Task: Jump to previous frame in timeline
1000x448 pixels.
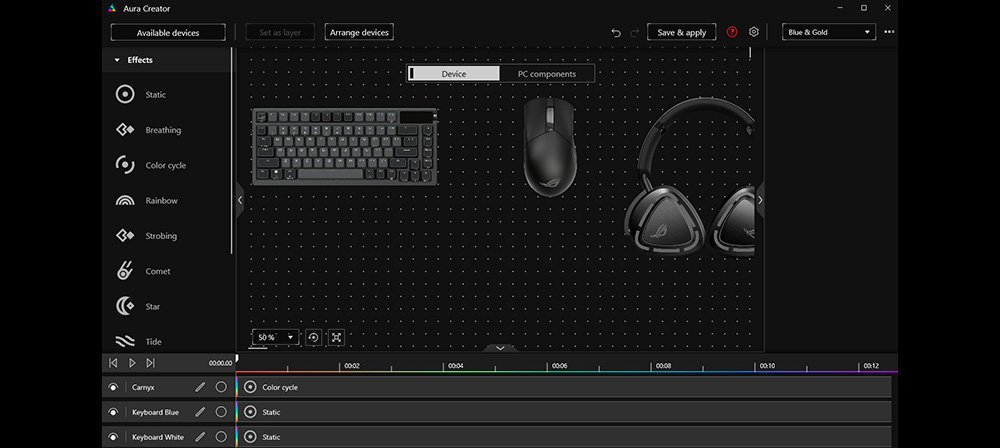Action: tap(113, 362)
